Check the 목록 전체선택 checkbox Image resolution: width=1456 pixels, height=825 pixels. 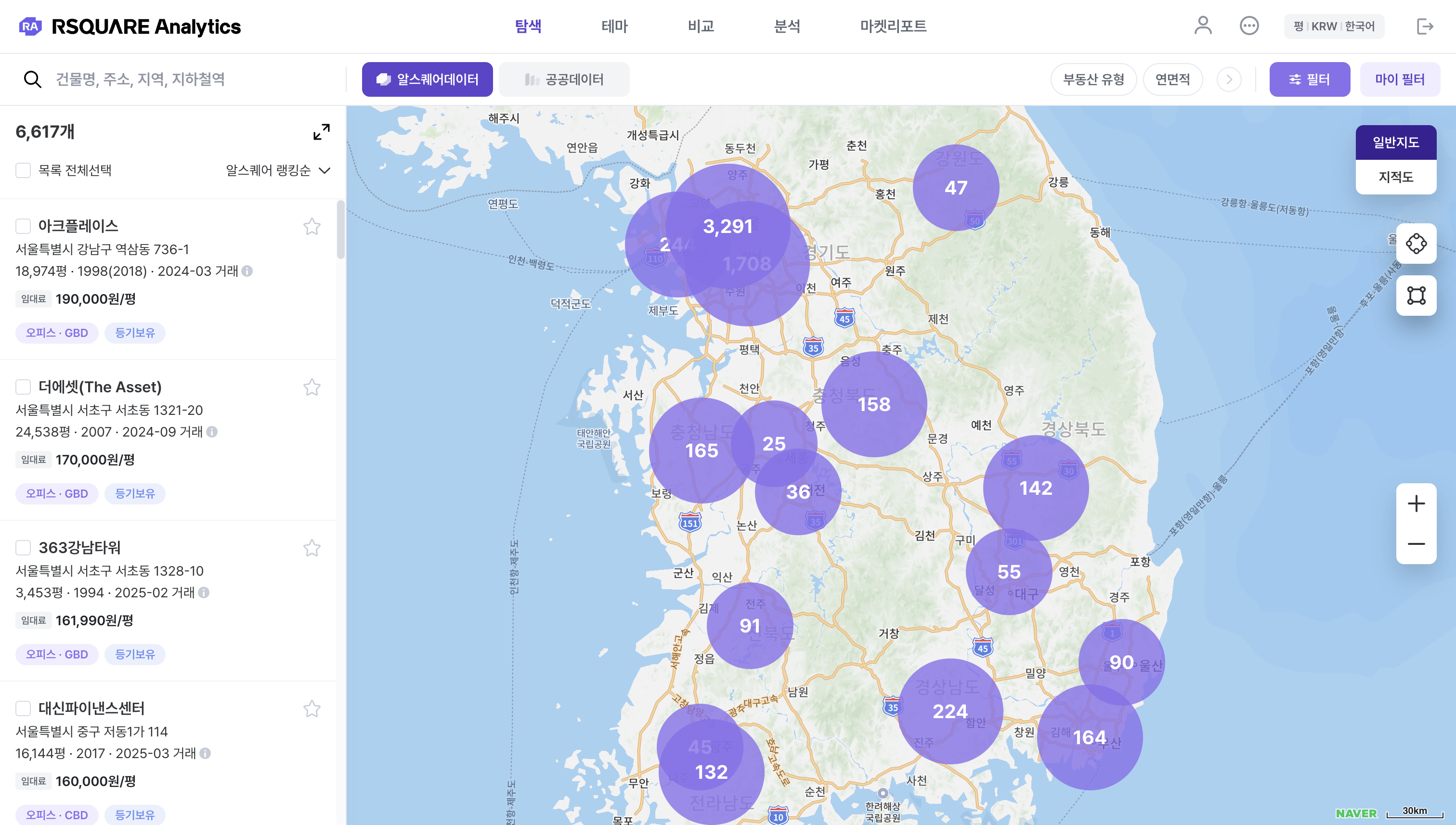(x=23, y=170)
